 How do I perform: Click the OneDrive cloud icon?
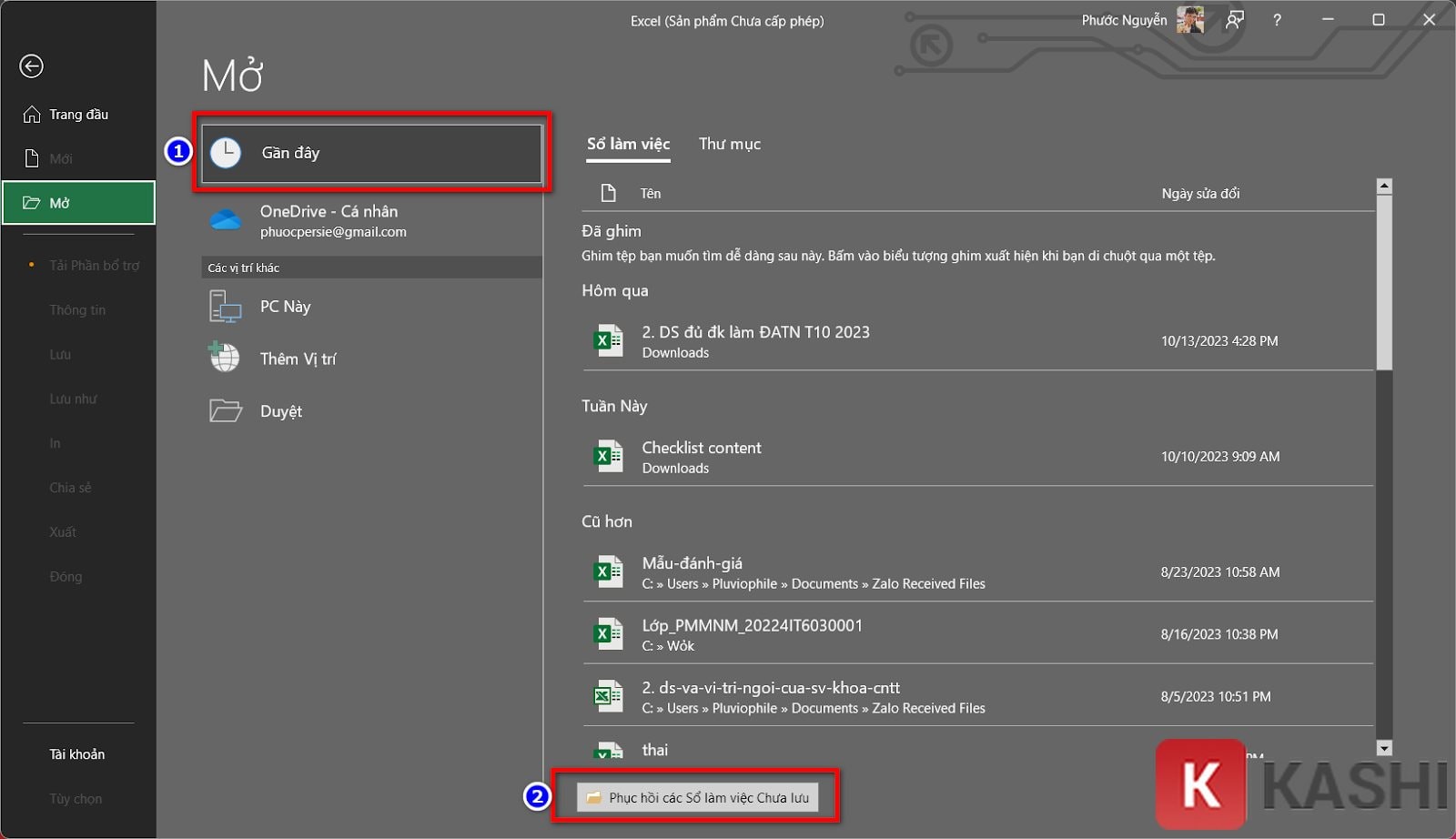click(x=226, y=220)
